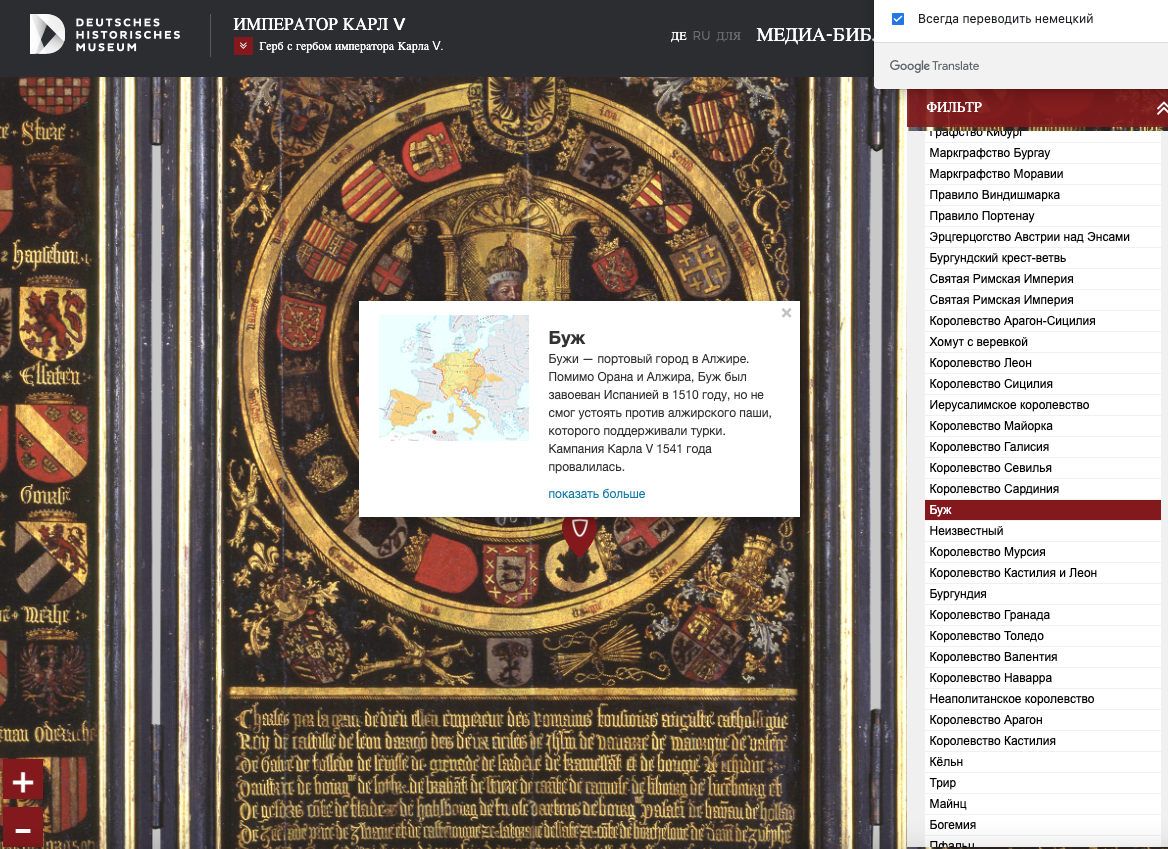
Task: Select 'Королевство Кастилия и Леон'
Action: pyautogui.click(x=1043, y=573)
